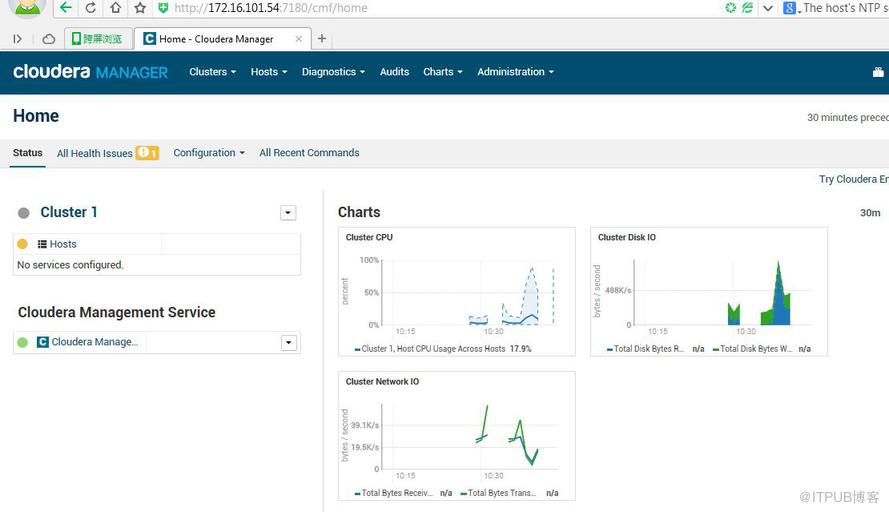Select the Home - Cloudera Manager tab

[222, 39]
